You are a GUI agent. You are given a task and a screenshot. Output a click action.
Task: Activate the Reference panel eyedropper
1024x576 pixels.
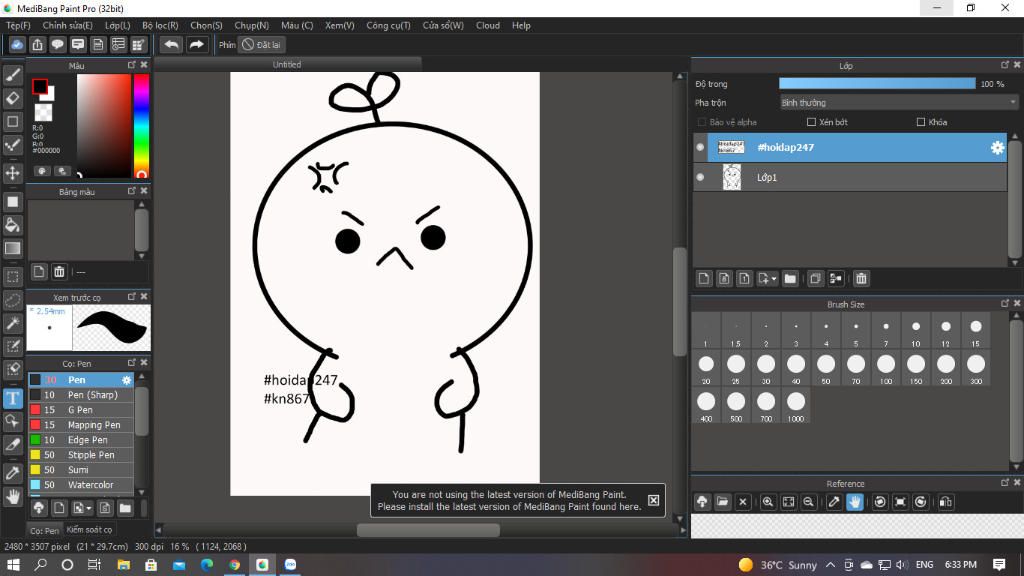834,502
